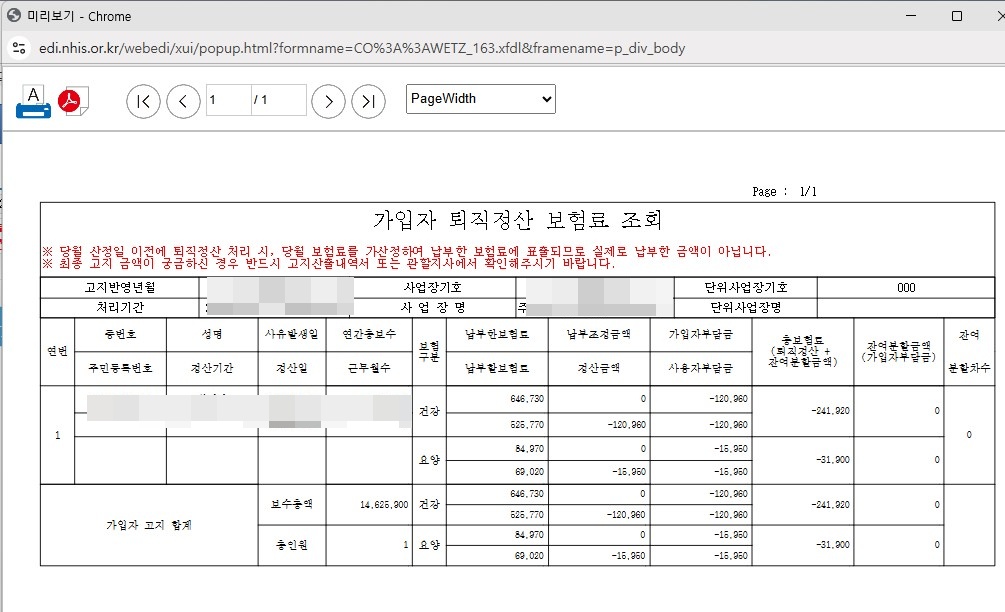The image size is (1005, 612).
Task: Click the 000 unit workplace code value
Action: [x=906, y=288]
